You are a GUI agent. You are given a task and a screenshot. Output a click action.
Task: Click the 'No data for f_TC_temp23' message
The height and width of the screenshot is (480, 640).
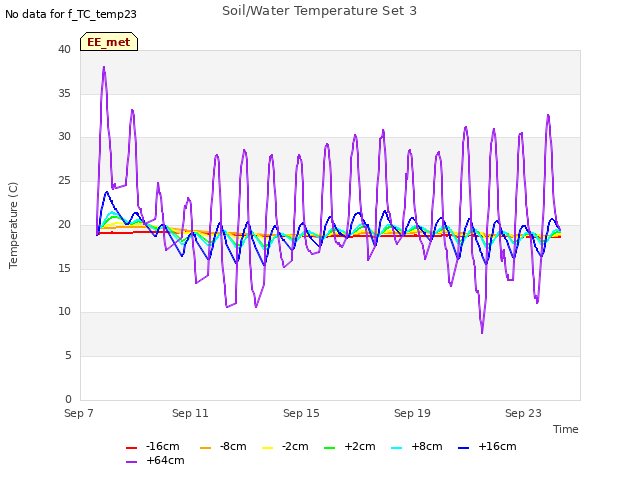coord(71,14)
